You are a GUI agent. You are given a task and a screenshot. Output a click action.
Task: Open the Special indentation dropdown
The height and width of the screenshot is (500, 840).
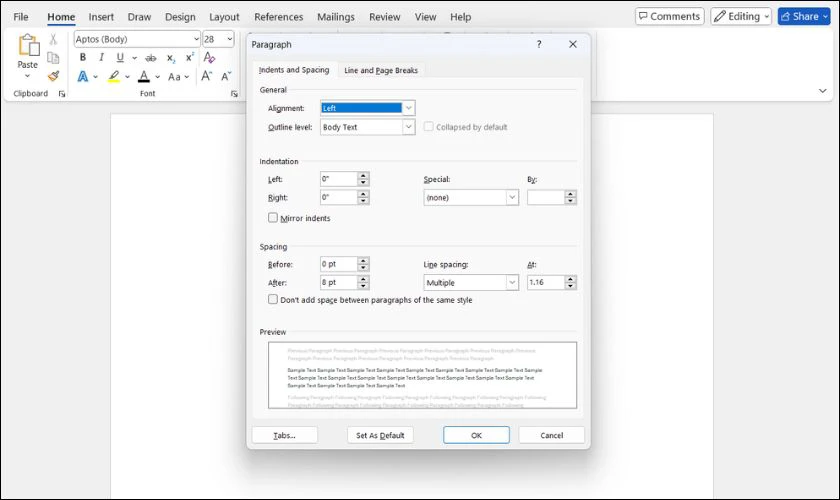tap(471, 198)
